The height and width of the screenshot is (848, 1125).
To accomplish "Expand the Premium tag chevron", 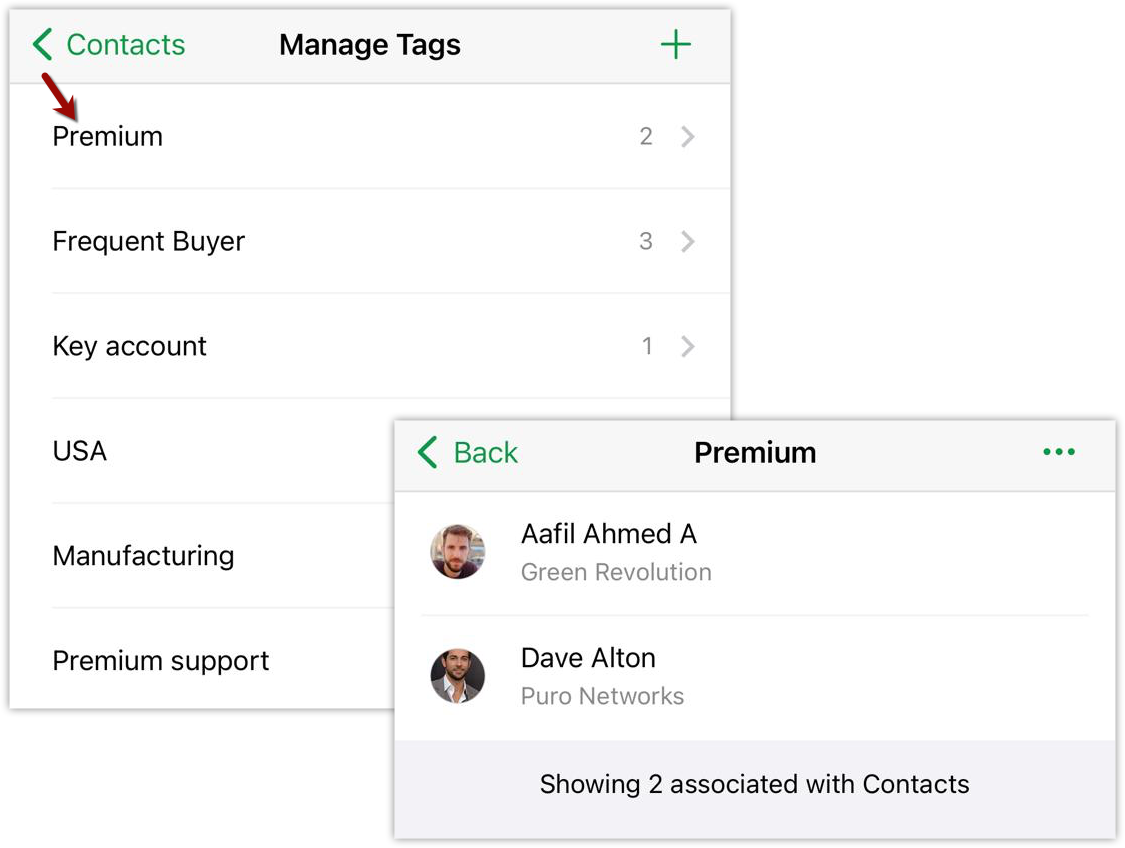I will click(x=688, y=137).
